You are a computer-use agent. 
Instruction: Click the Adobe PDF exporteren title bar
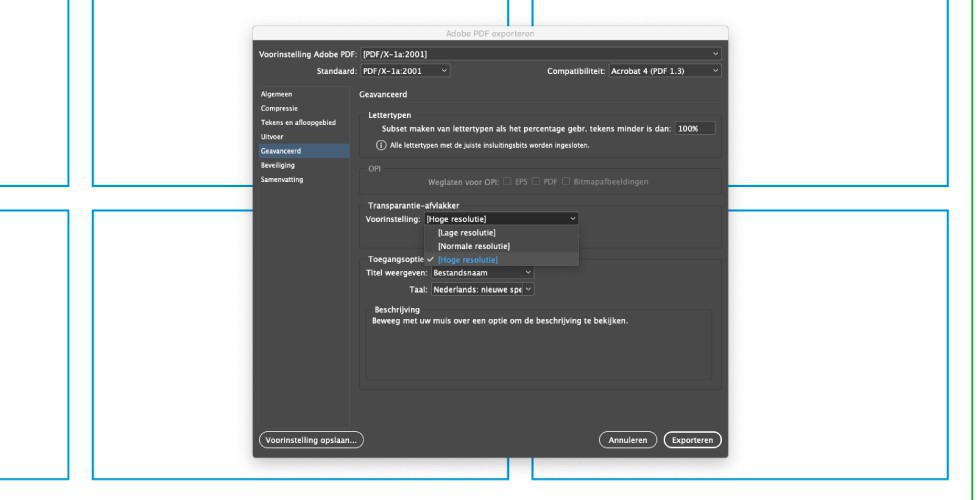coord(490,33)
